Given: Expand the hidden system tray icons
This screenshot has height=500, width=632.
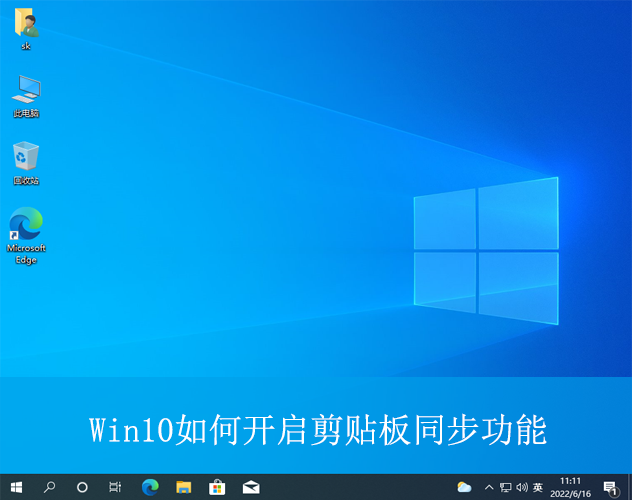Looking at the screenshot, I should pos(489,487).
